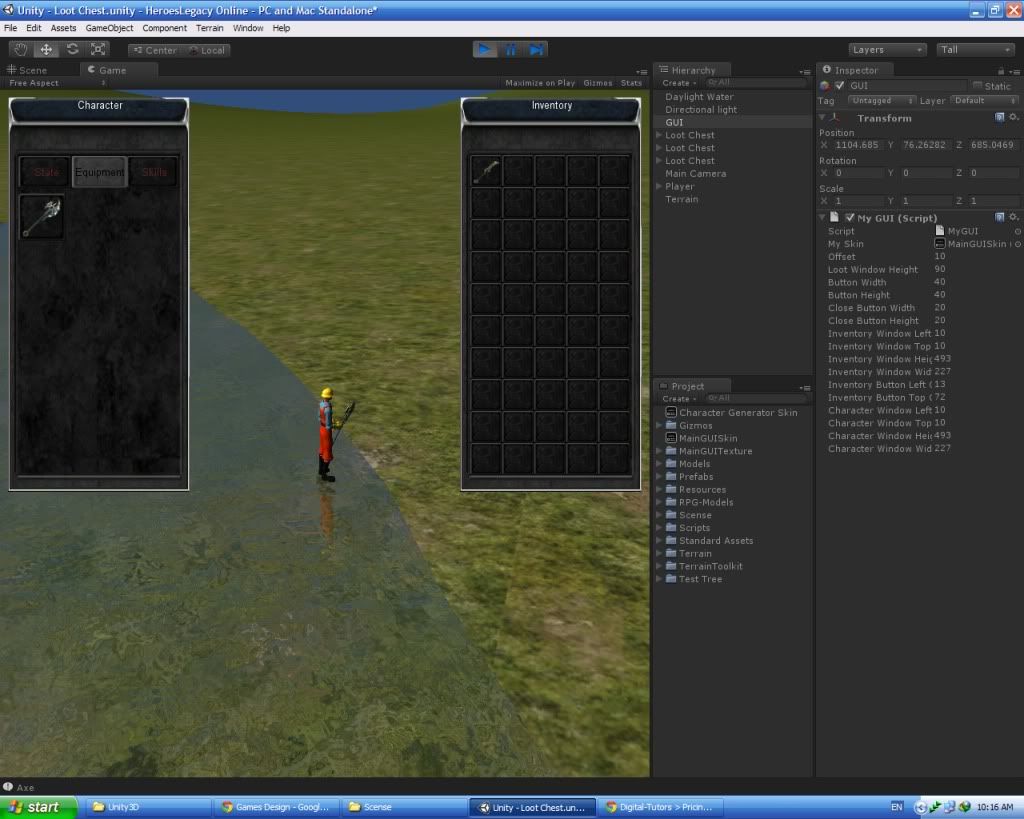1024x819 pixels.
Task: Select the Hand tool in the toolbar
Action: [x=21, y=50]
